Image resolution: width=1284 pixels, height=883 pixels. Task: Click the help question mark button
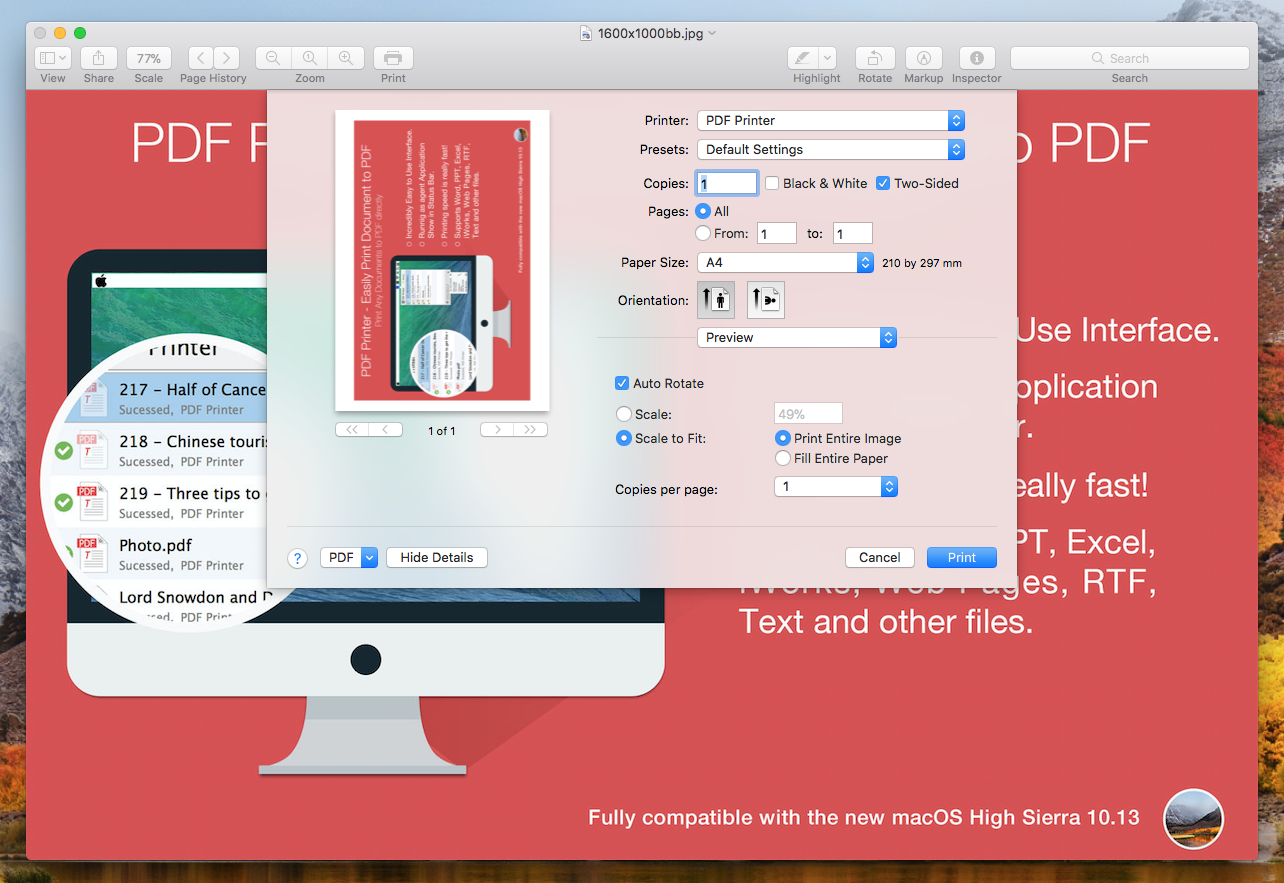tap(297, 558)
